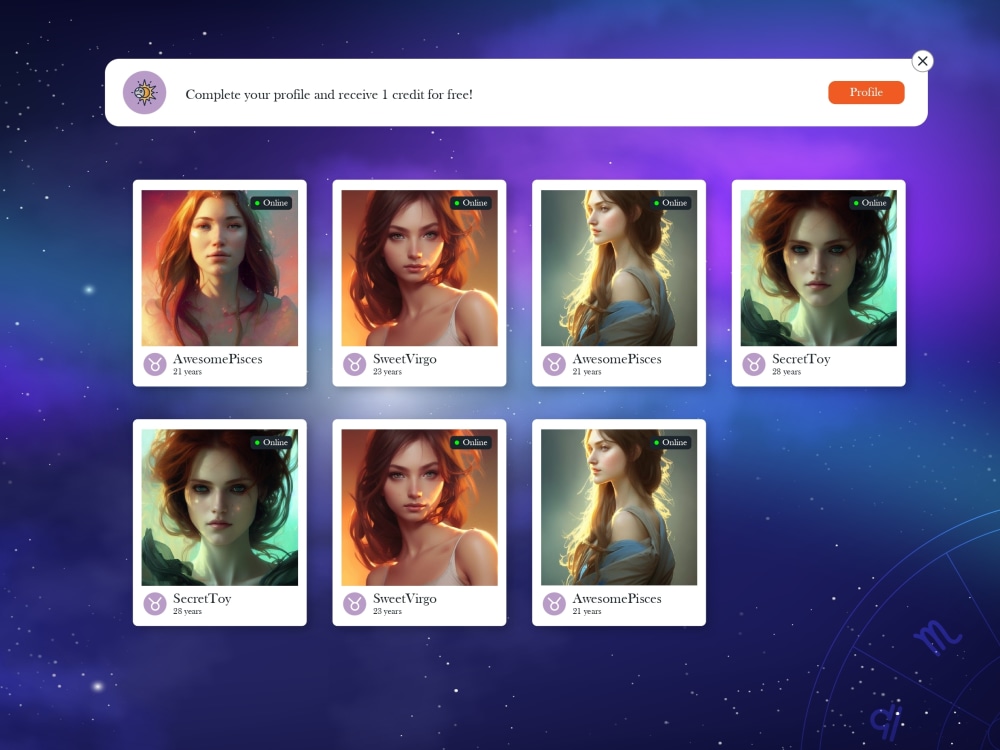Open the orange Profile button
Viewport: 1000px width, 750px height.
(866, 92)
